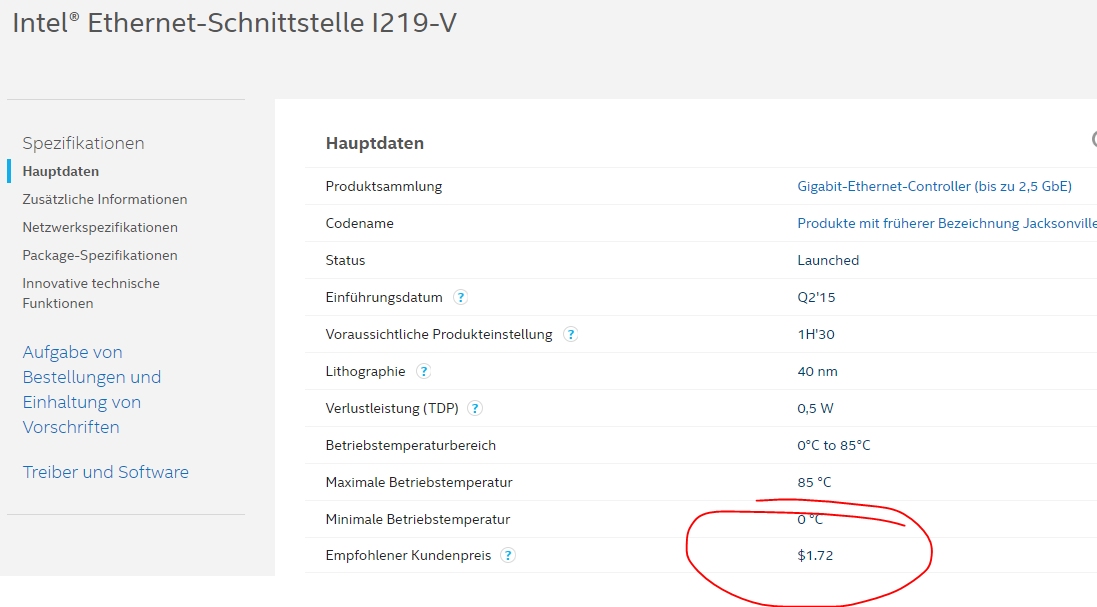Click the 85 °C maximum temperature value

pos(814,483)
